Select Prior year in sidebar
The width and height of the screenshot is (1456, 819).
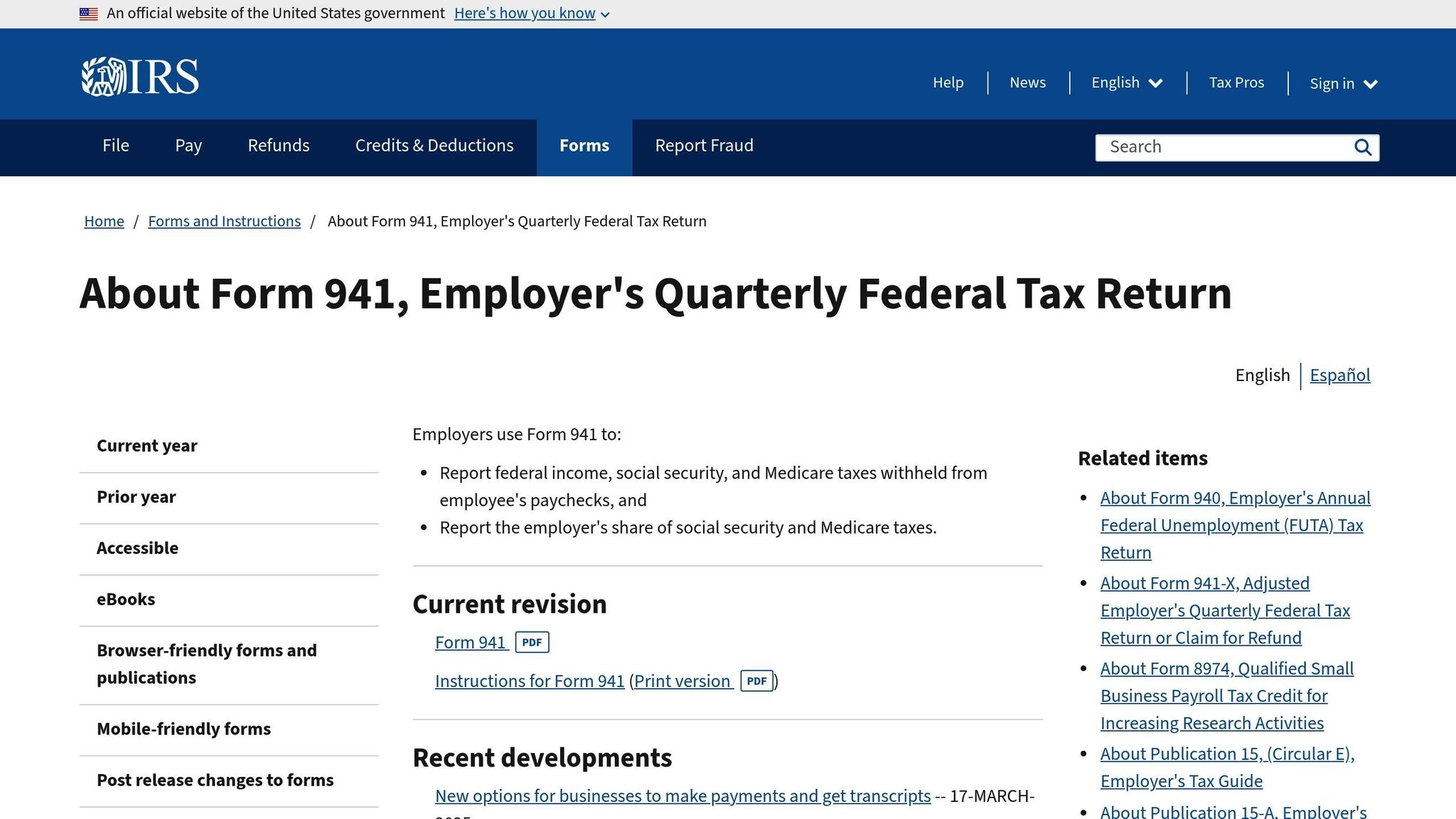click(229, 497)
